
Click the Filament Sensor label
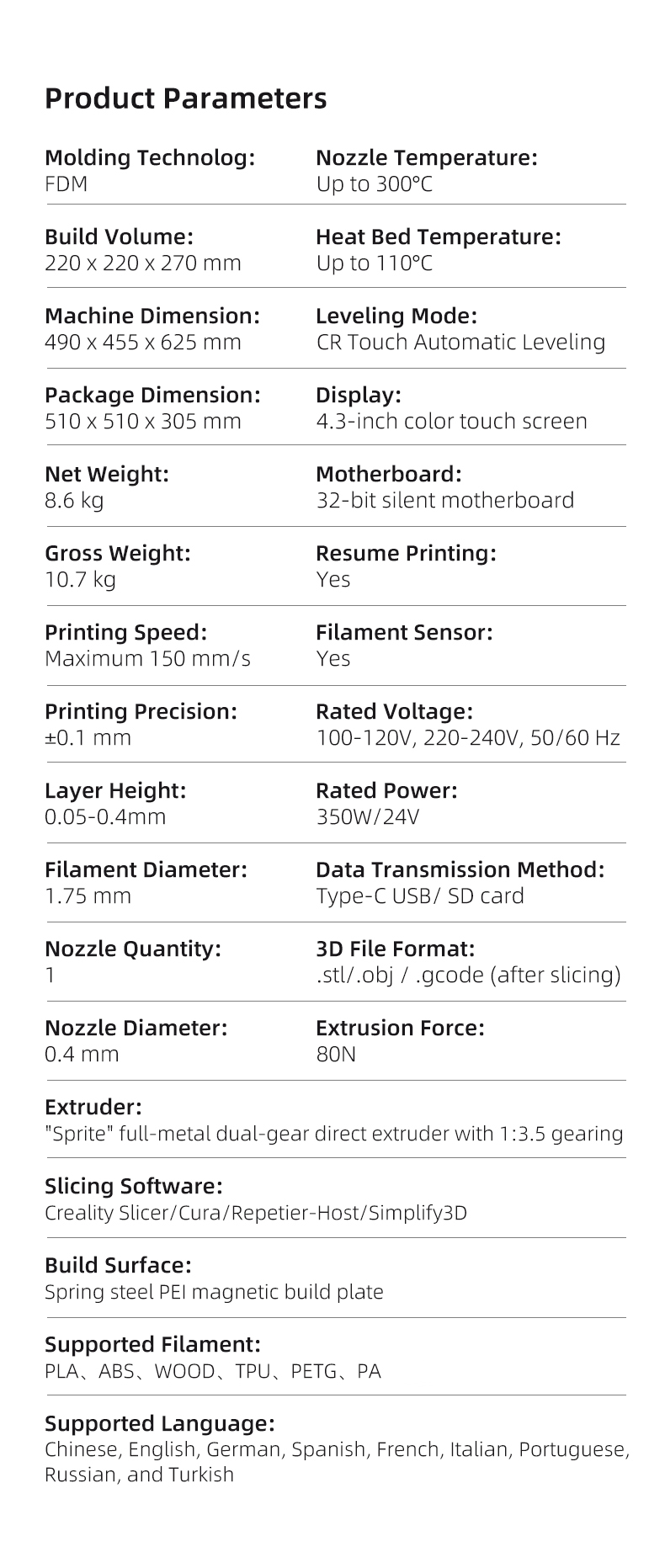404,632
